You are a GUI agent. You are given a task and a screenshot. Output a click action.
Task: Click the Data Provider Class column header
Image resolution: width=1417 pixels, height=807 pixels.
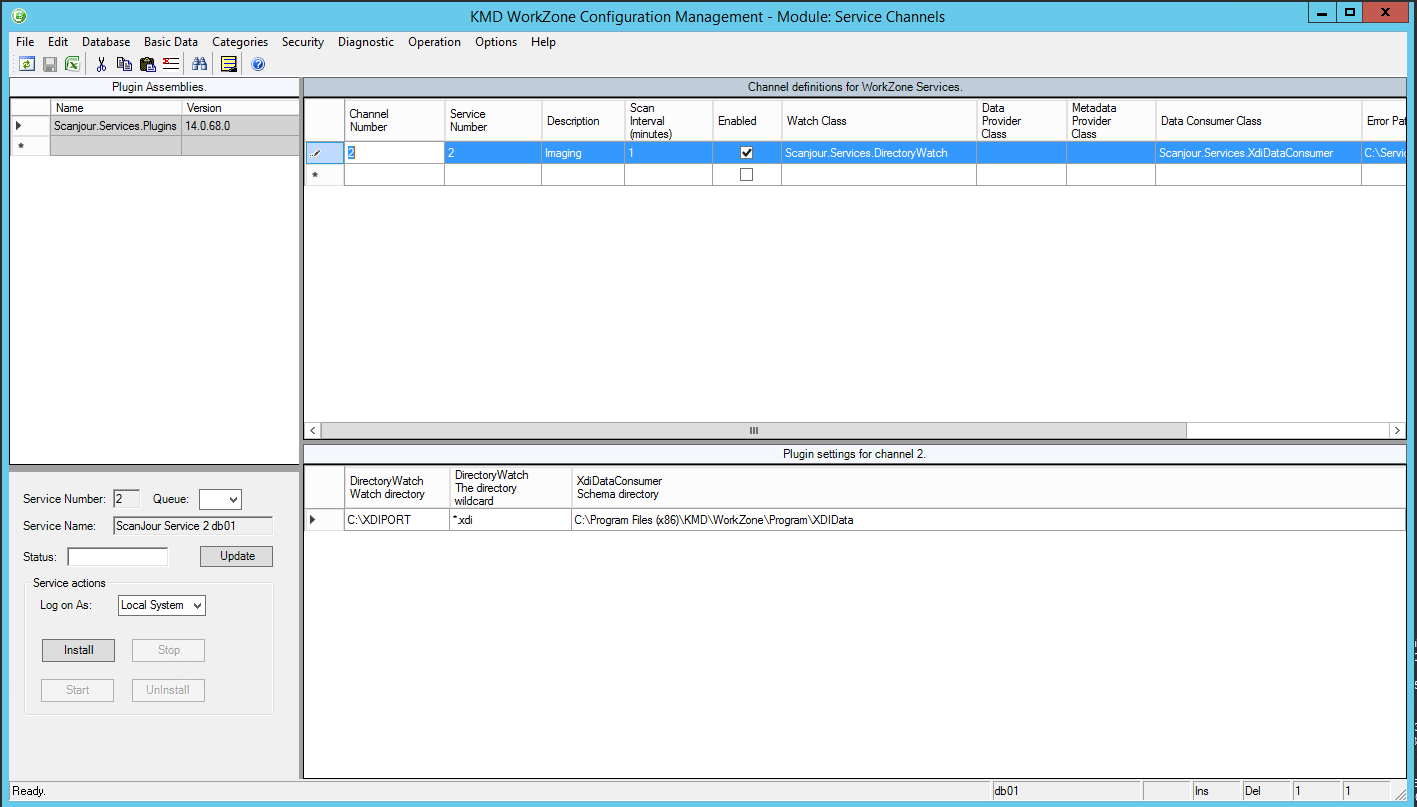pyautogui.click(x=1021, y=121)
